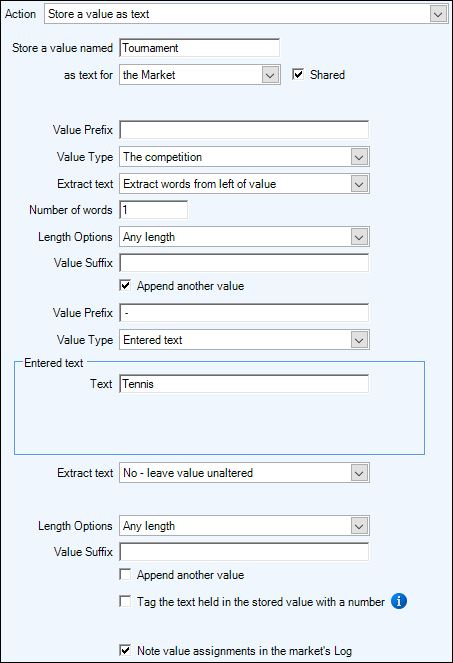Open the 'No - leave value unaltered' dropdown

(244, 473)
